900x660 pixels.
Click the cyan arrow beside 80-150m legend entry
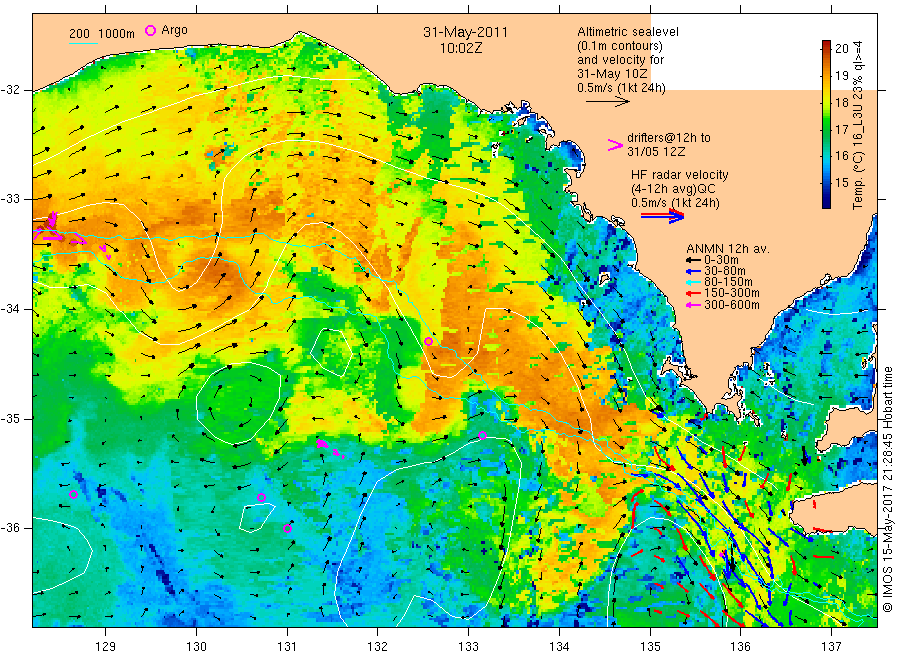tap(693, 282)
